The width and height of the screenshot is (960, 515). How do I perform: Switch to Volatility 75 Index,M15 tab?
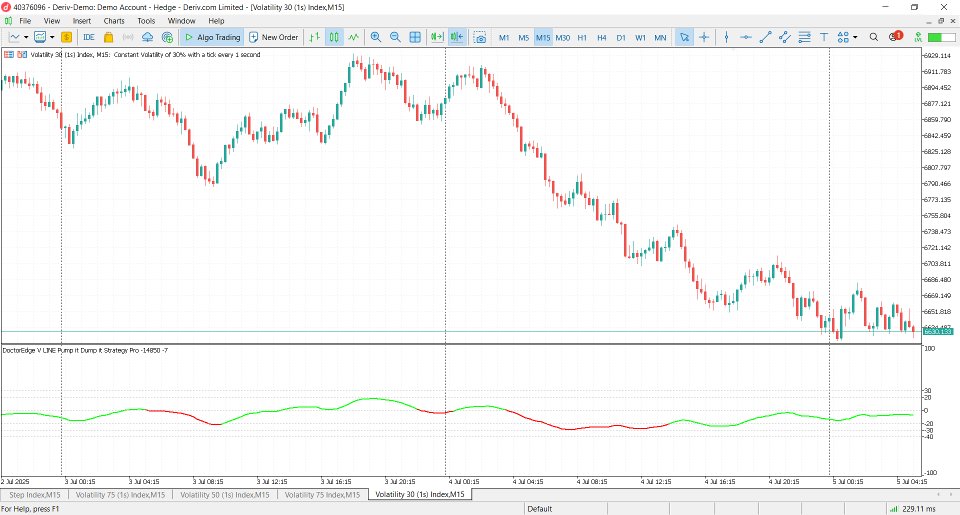pyautogui.click(x=323, y=495)
